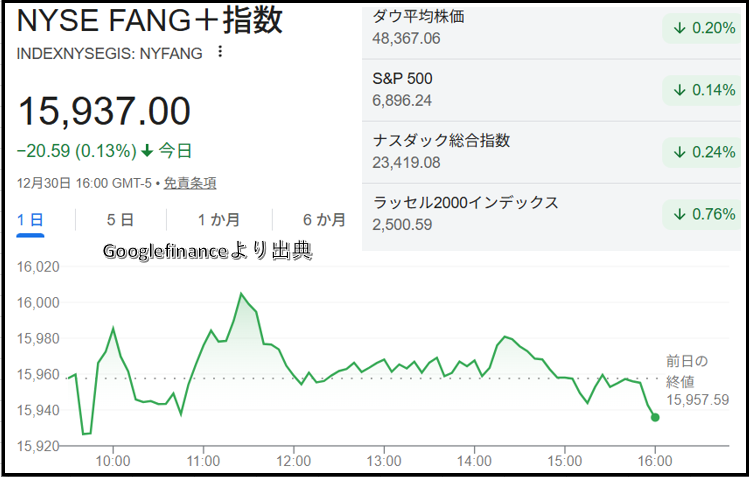Click the ダウ平均株価 0.20% change badge
Screen dimensions: 749x477
click(705, 28)
